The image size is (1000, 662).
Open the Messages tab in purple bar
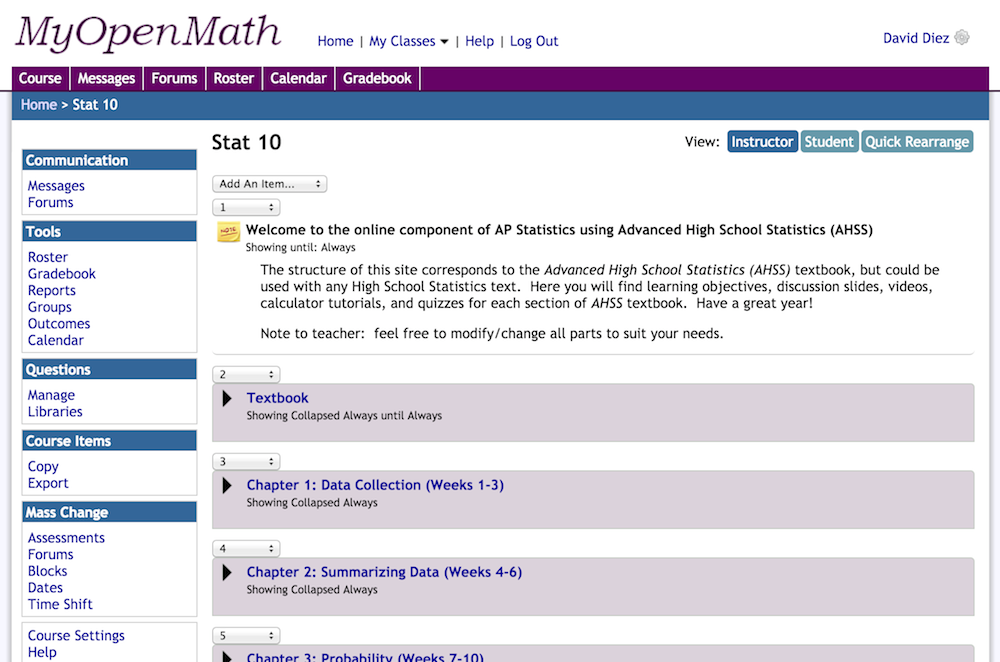[x=107, y=78]
